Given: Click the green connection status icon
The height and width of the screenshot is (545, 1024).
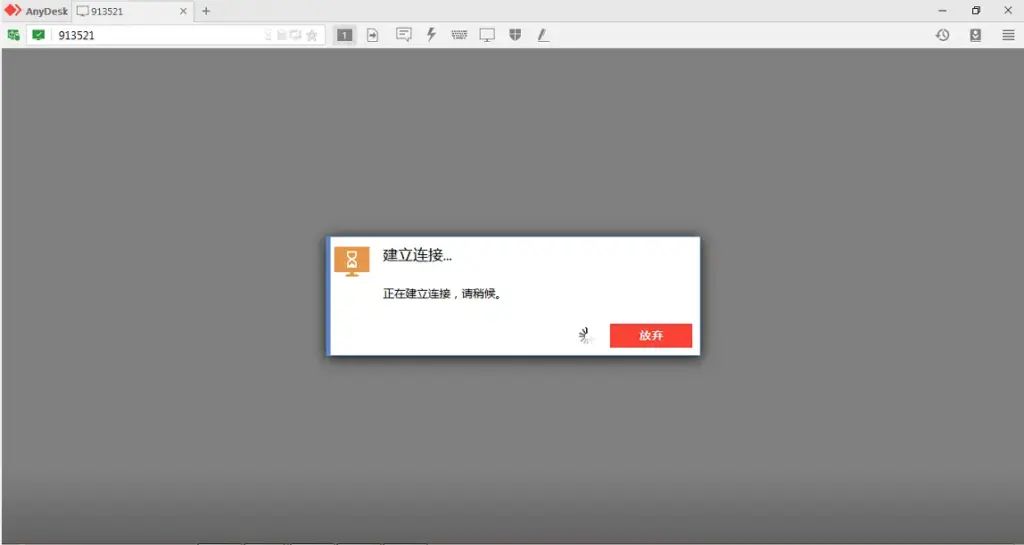Looking at the screenshot, I should 13,35.
